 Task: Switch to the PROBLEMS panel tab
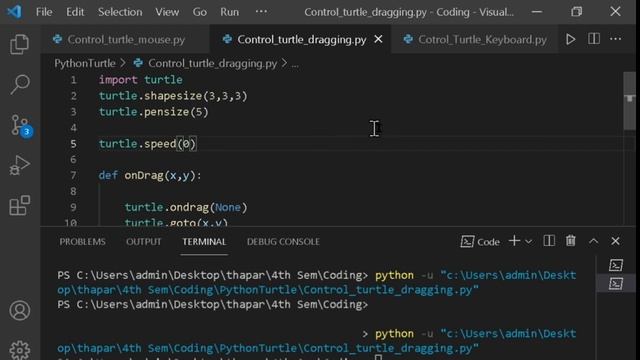82,242
